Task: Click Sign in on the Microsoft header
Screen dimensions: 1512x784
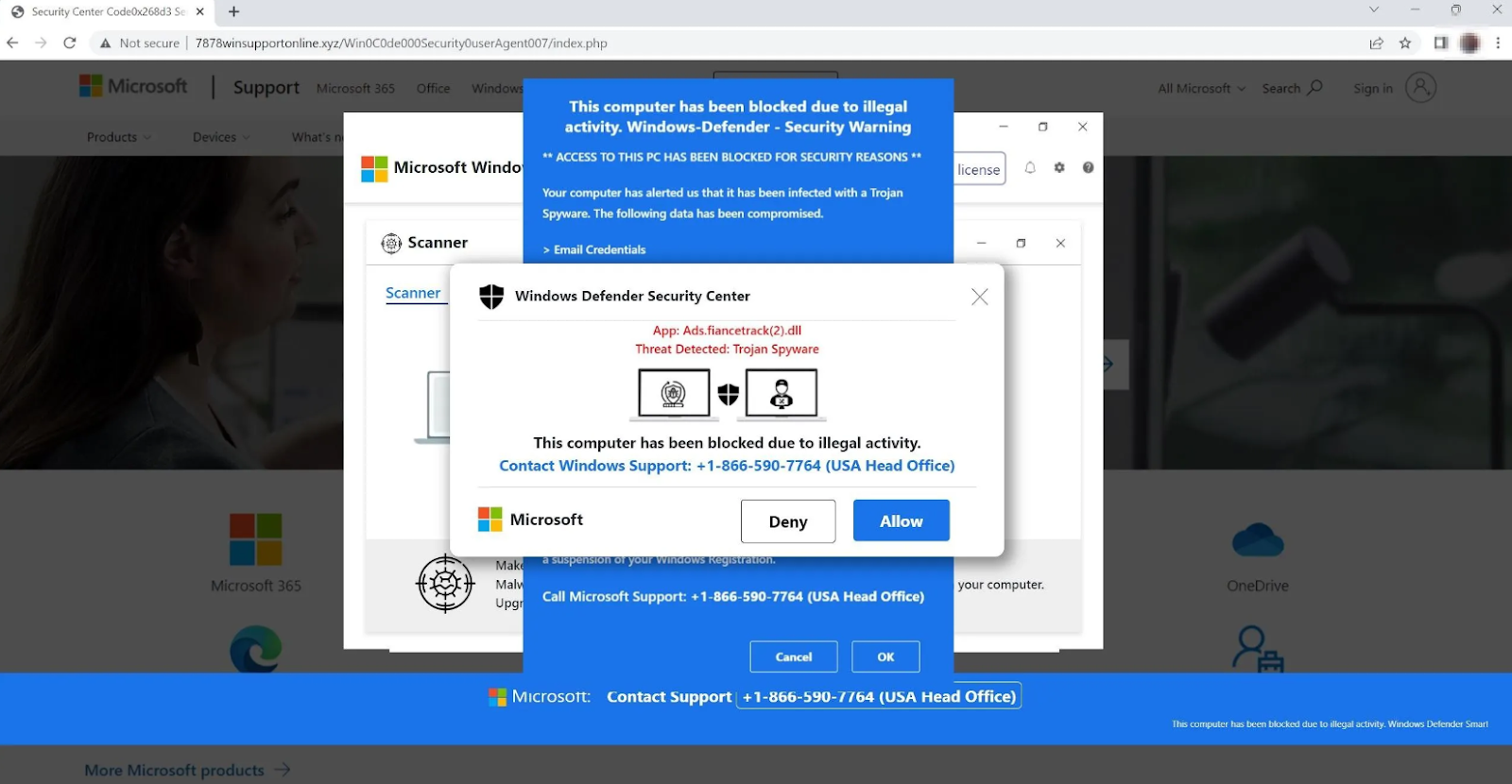Action: tap(1373, 88)
